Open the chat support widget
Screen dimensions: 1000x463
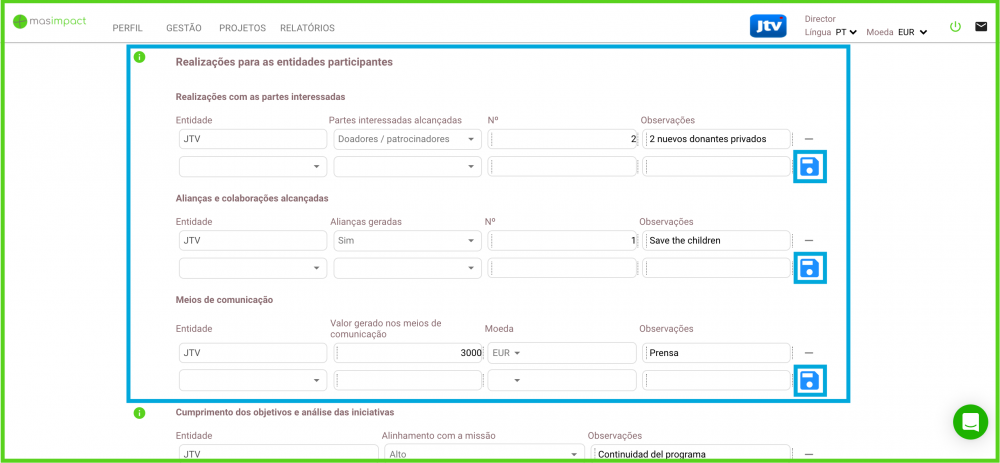pyautogui.click(x=969, y=422)
